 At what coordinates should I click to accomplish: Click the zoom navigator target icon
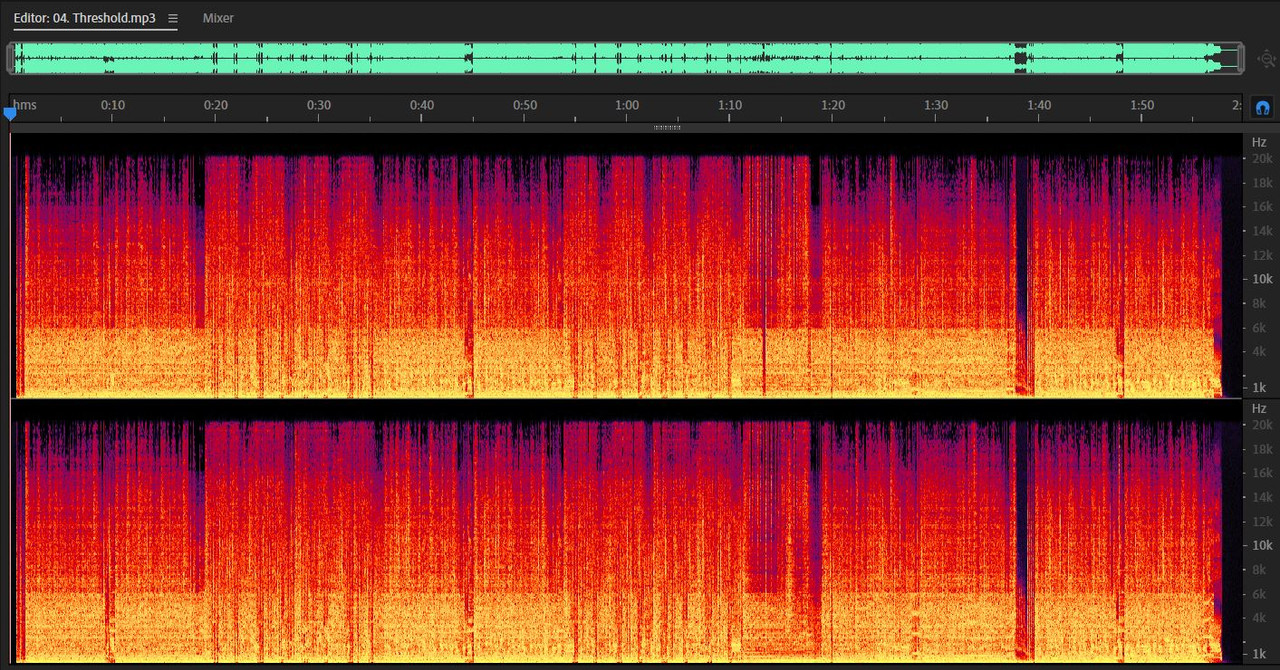(1267, 59)
